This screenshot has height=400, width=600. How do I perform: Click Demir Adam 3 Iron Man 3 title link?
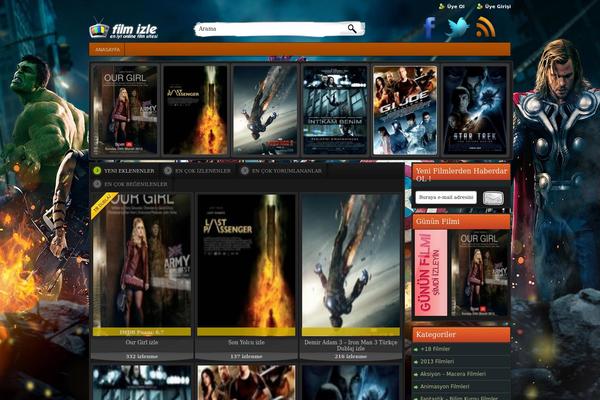pyautogui.click(x=351, y=345)
